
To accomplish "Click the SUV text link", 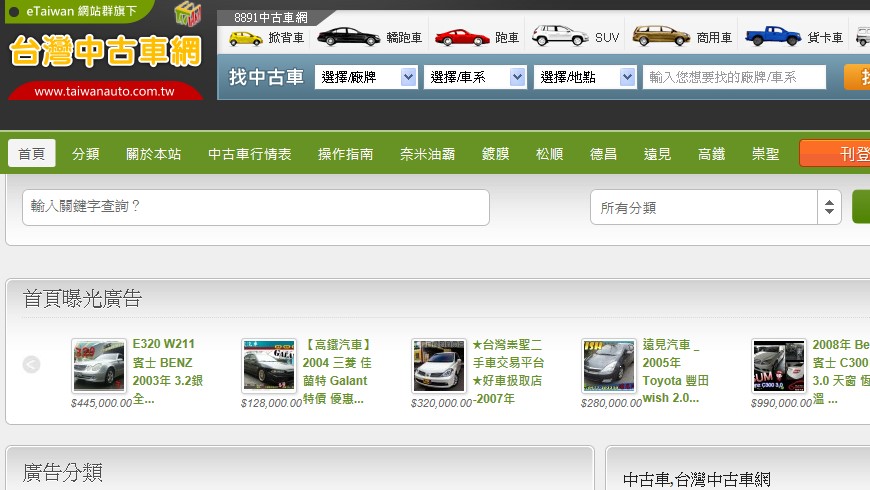I will pos(607,38).
